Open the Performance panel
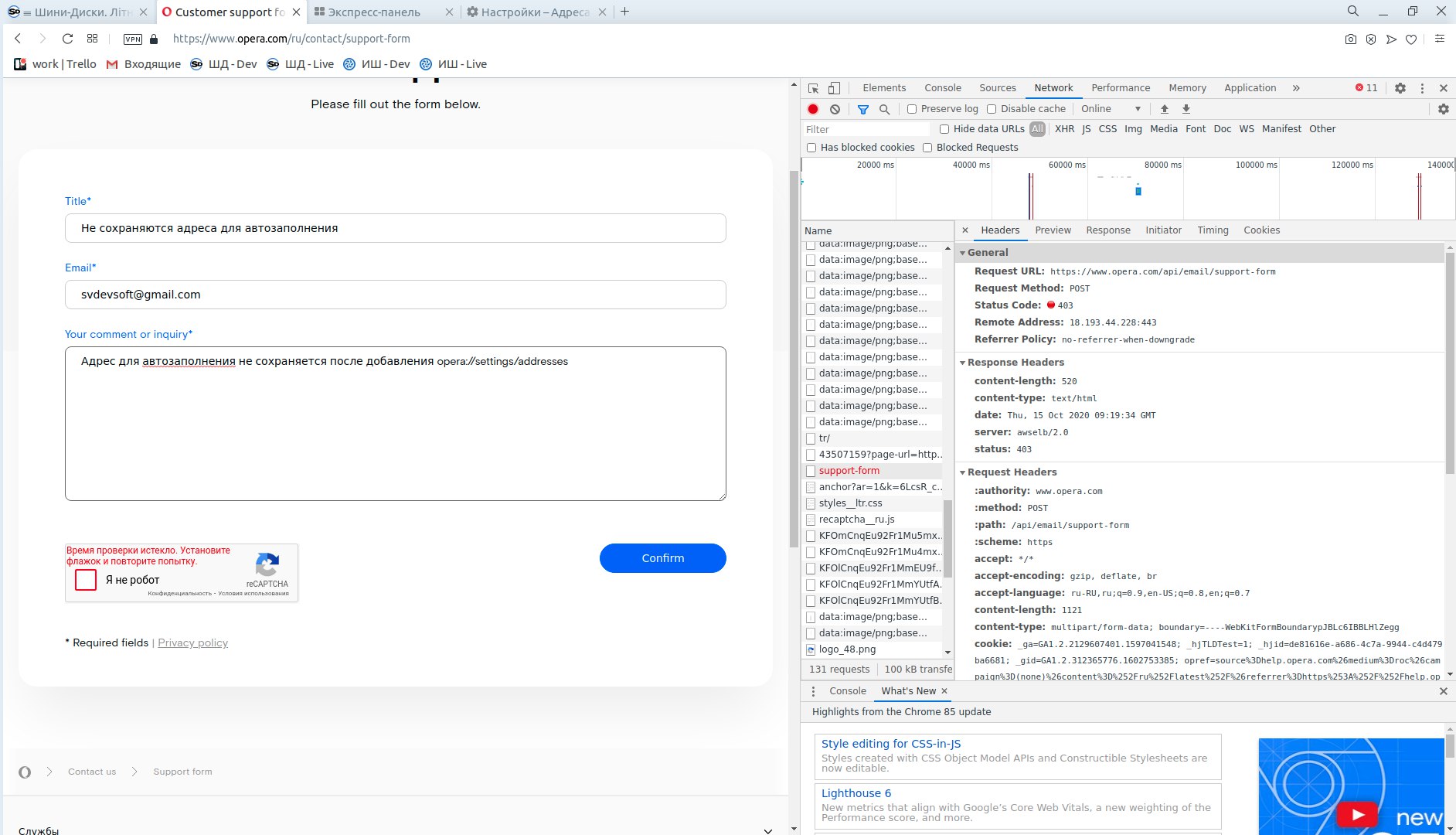This screenshot has width=1456, height=835. click(x=1121, y=88)
